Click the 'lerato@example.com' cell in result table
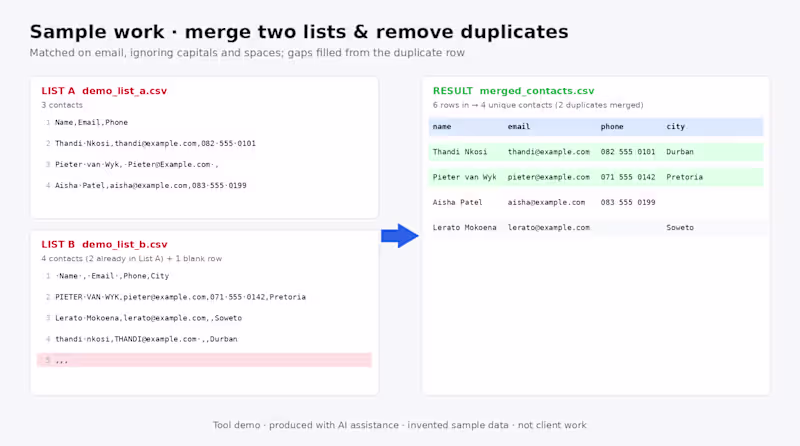 click(x=548, y=228)
